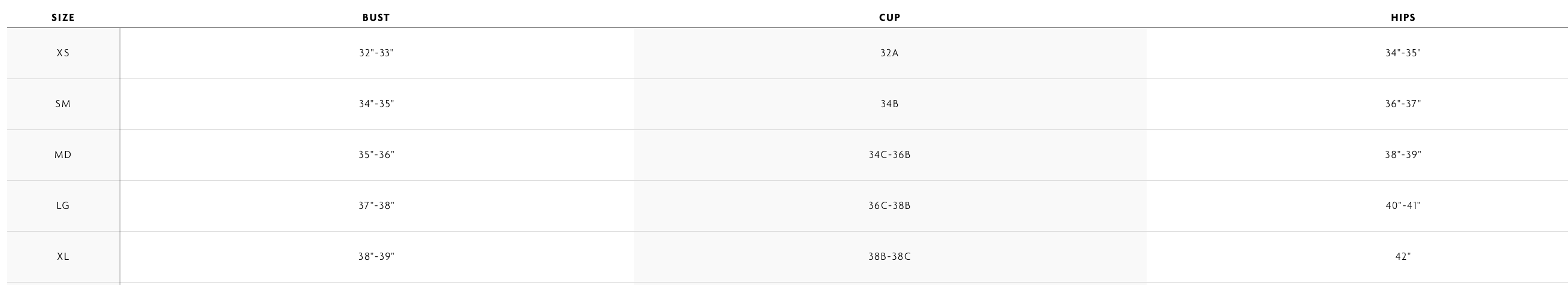Select the SM size row label
Viewport: 1568px width, 285px height.
63,104
